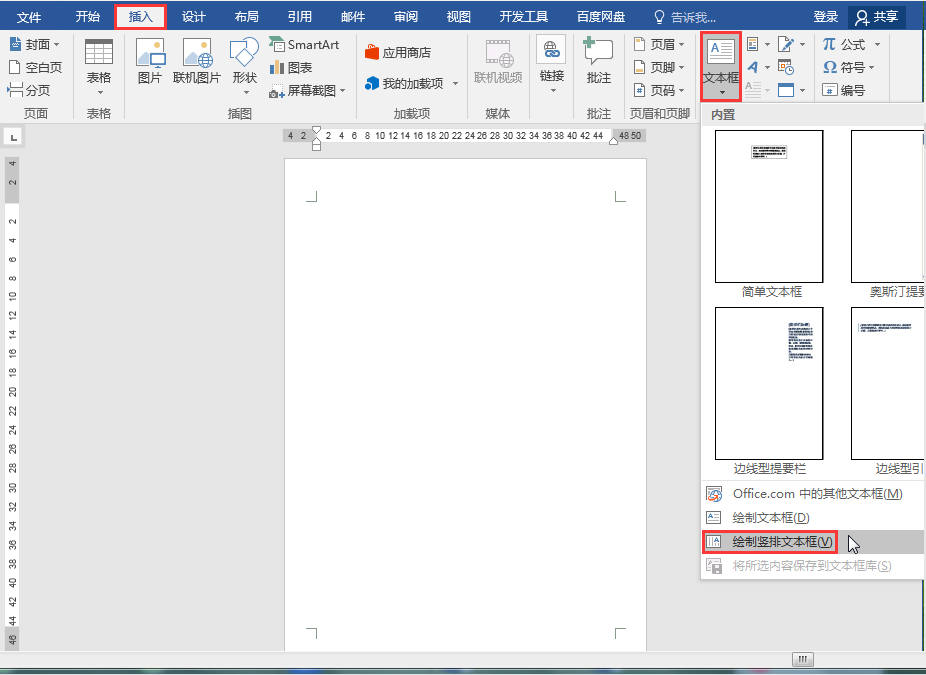Image resolution: width=926 pixels, height=675 pixels.
Task: Switch to the Home (开始) tab
Action: click(x=87, y=17)
